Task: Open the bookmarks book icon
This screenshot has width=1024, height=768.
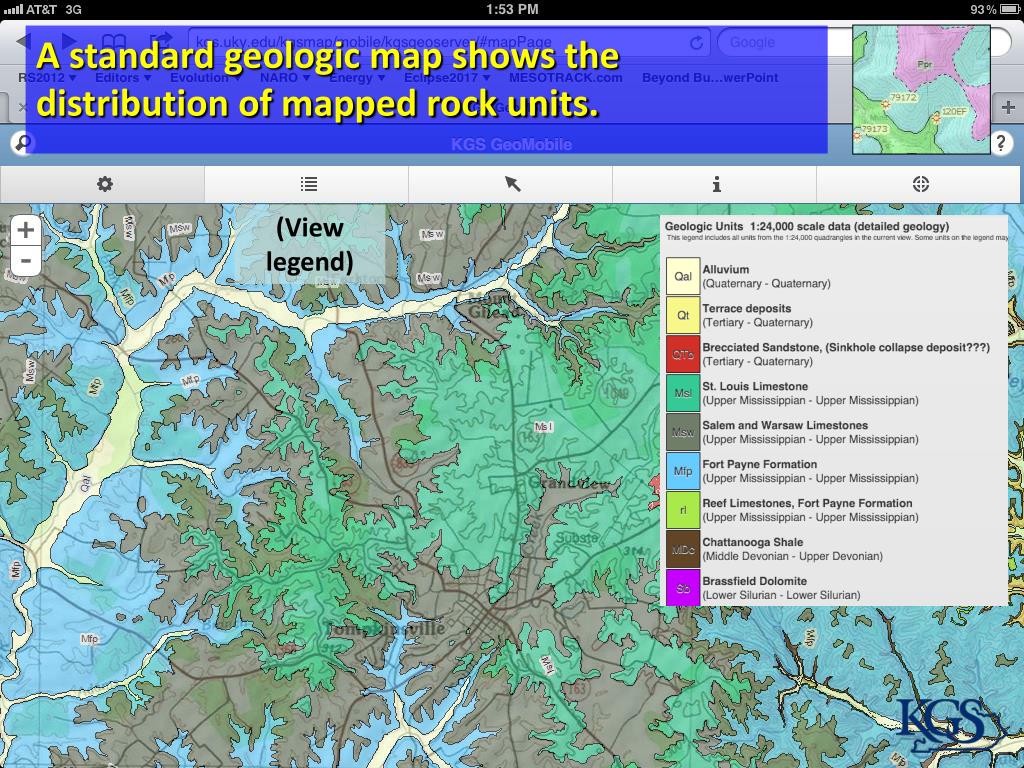Action: coord(114,42)
